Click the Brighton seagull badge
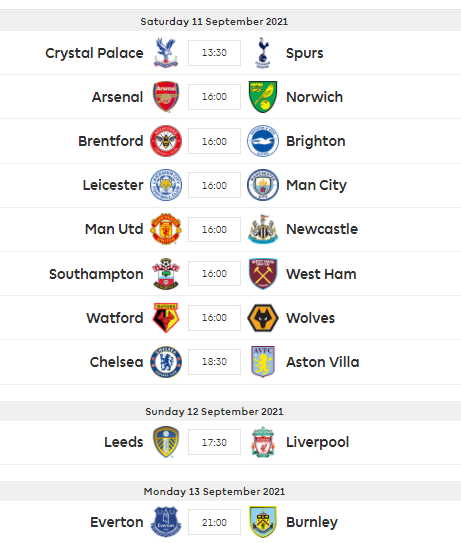461x543 pixels. (263, 141)
